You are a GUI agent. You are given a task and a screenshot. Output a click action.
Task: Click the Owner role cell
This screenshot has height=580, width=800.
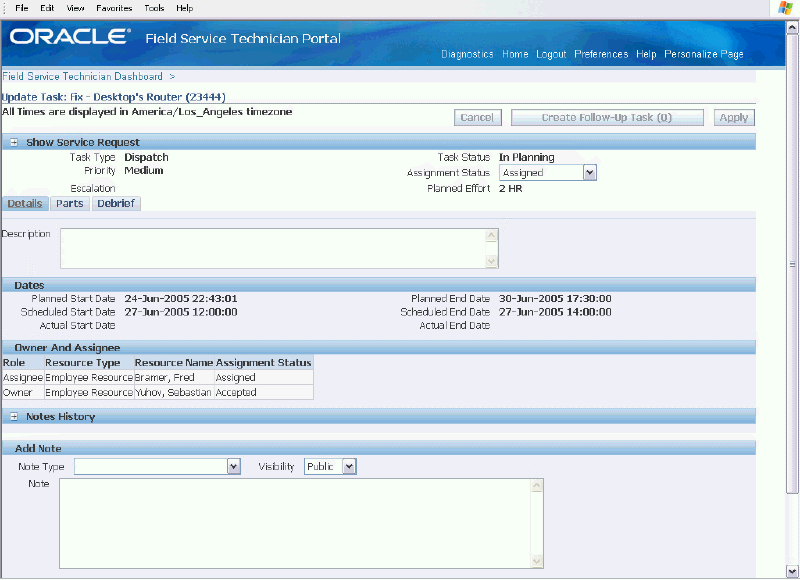pyautogui.click(x=23, y=392)
